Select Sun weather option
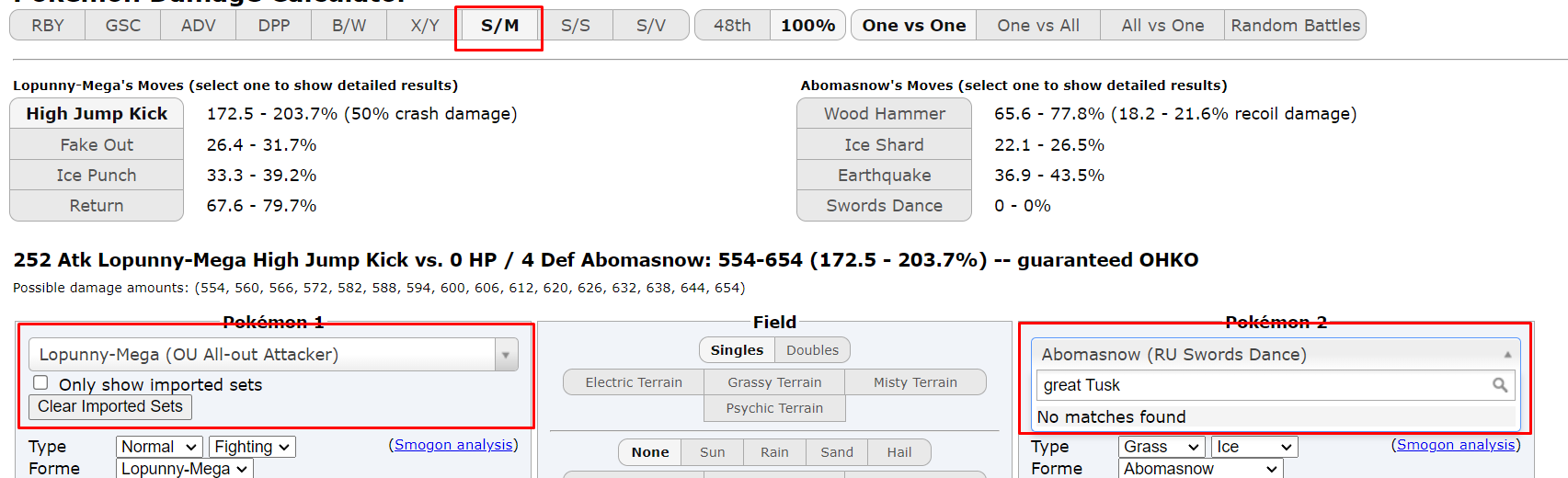Viewport: 1568px width, 478px height. coord(712,452)
